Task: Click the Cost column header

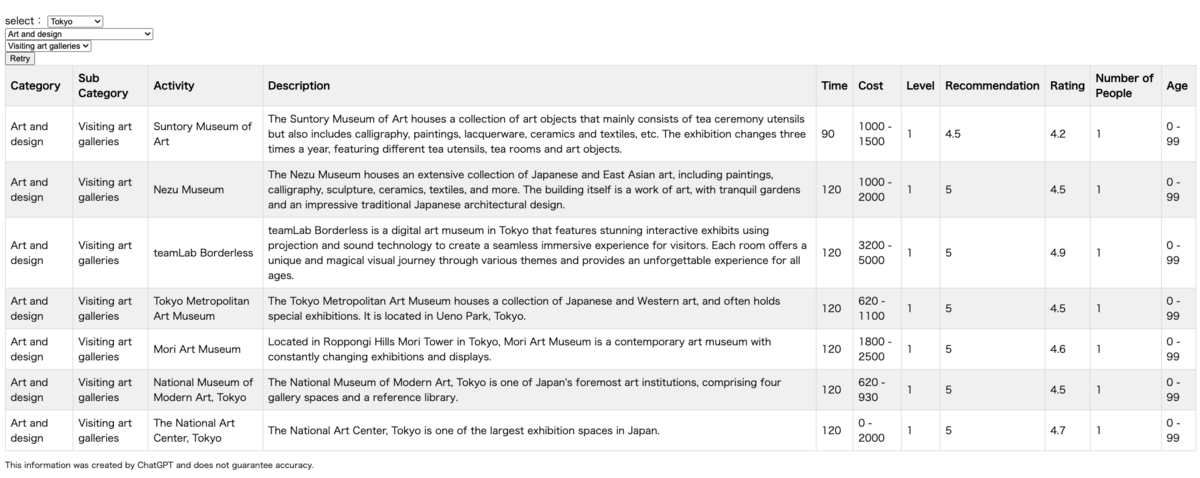Action: (870, 86)
